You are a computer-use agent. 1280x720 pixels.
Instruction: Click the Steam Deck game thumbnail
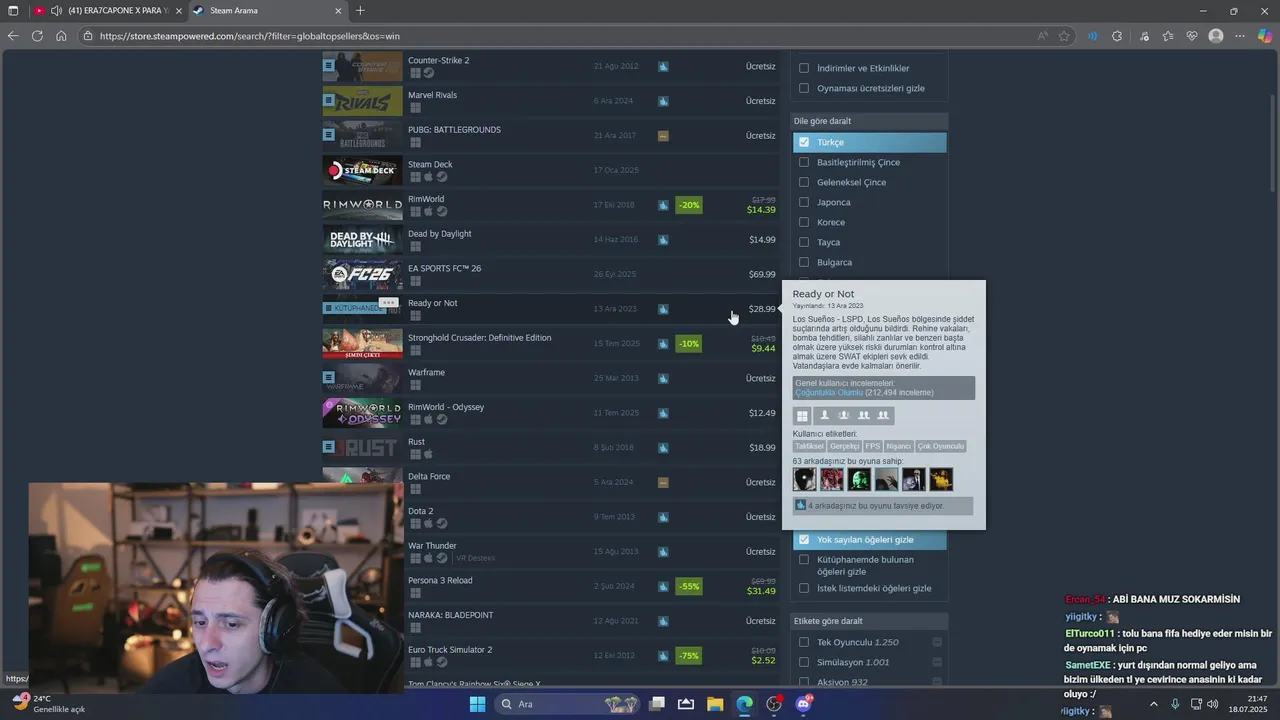pyautogui.click(x=362, y=170)
